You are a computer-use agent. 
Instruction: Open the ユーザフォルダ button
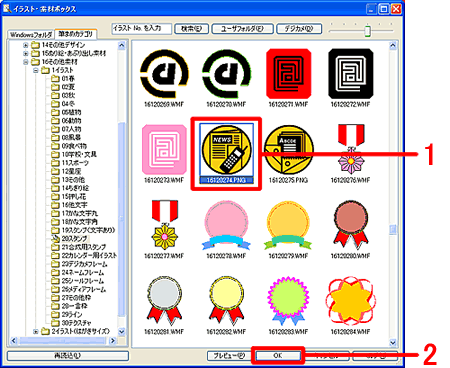242,29
